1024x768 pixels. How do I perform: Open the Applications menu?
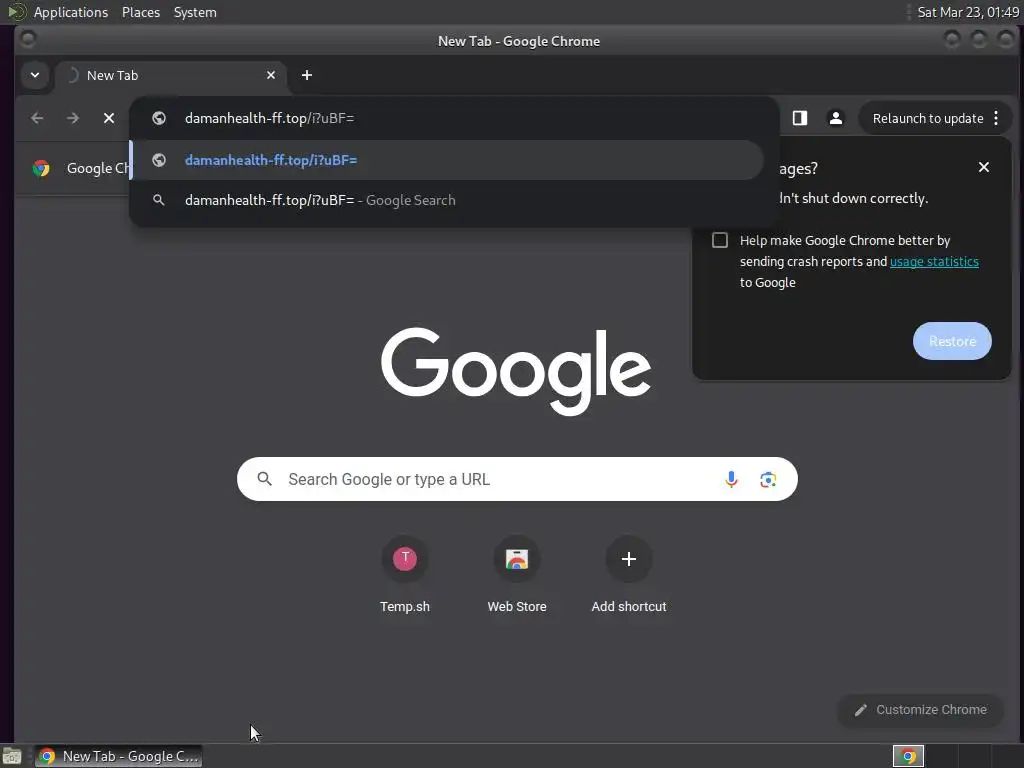(71, 12)
